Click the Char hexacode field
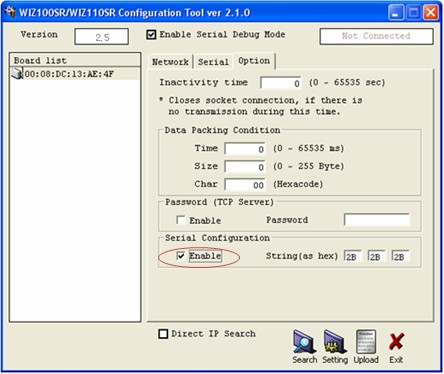 tap(245, 185)
